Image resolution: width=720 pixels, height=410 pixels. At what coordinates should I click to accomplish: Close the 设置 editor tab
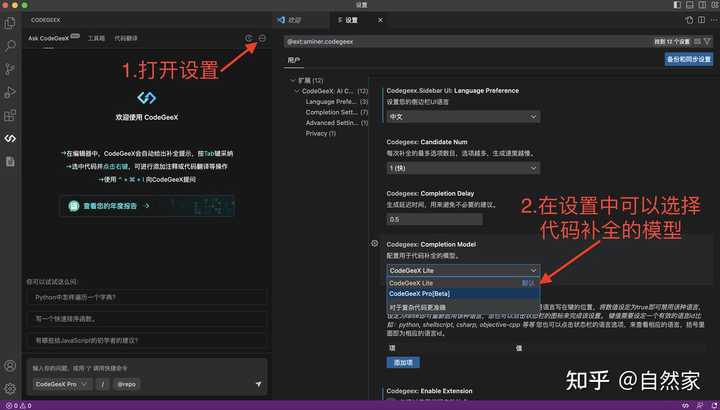[380, 20]
